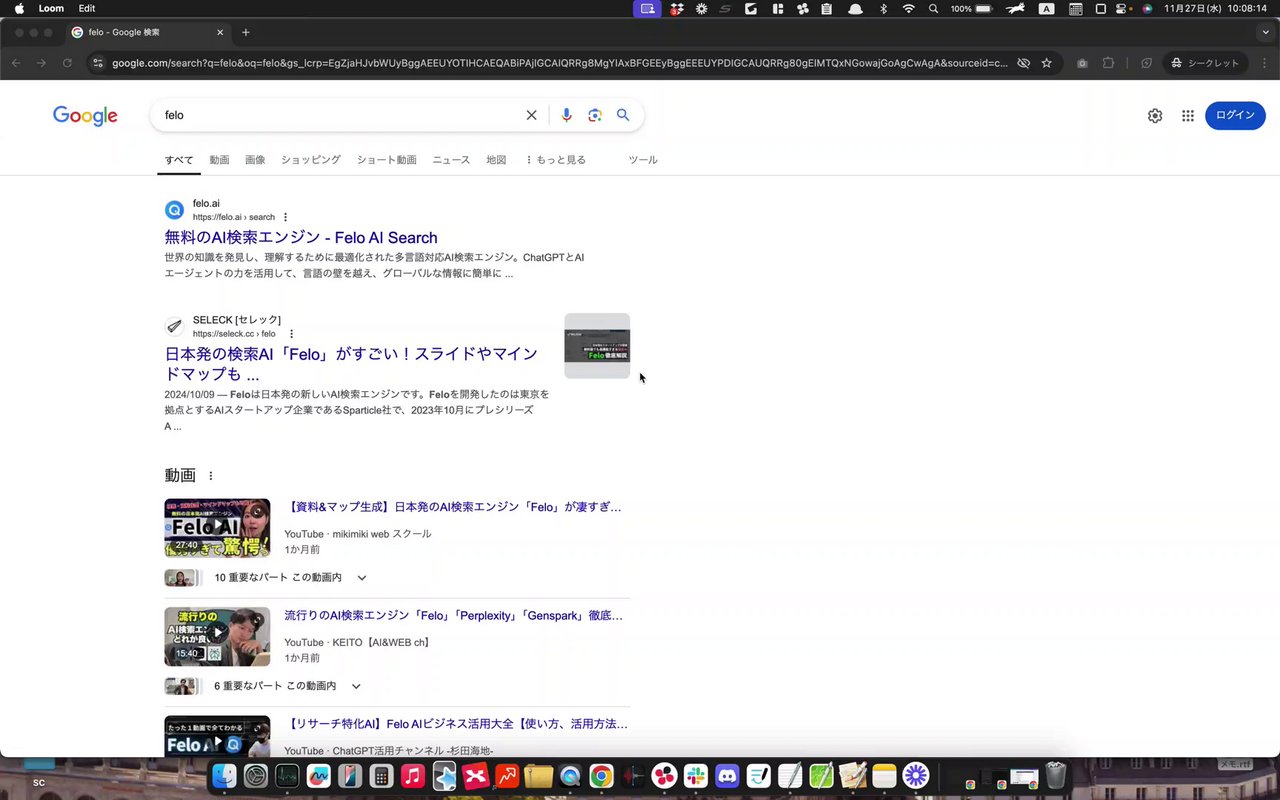Screen dimensions: 1280x800
Task: Click the blue magnifier search icon
Action: [623, 115]
